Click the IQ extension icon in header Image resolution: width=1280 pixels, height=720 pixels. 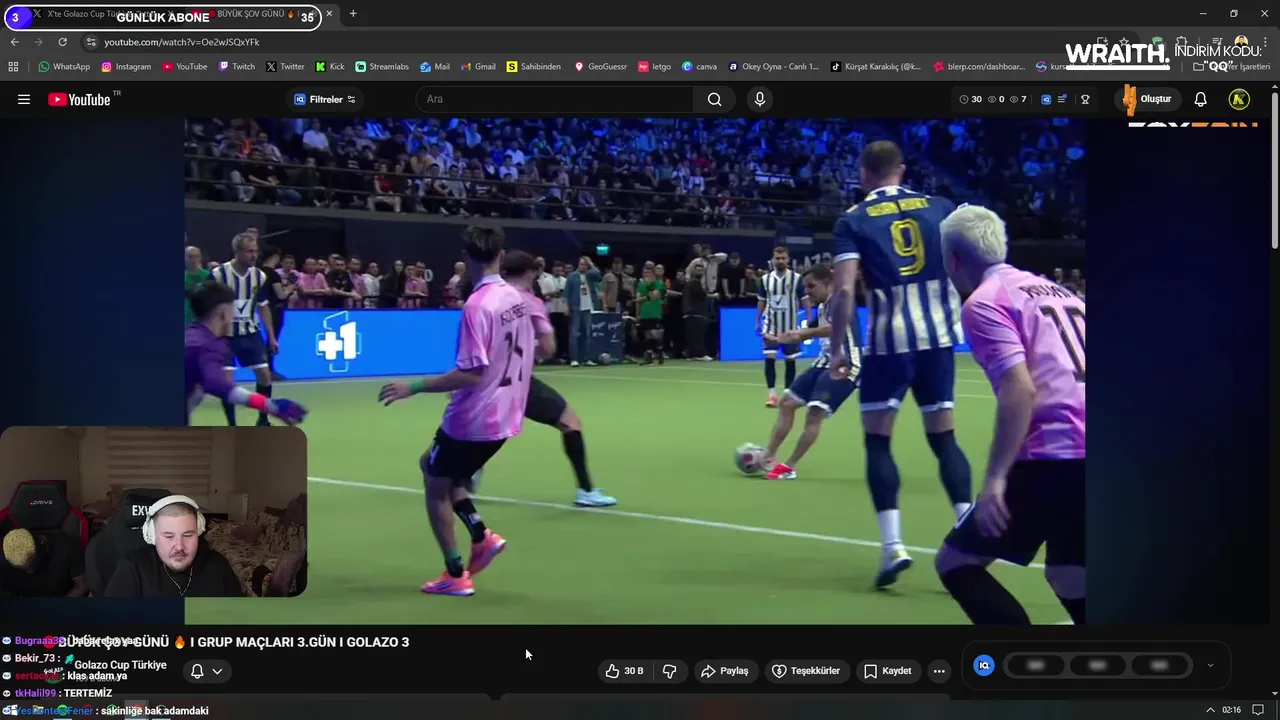click(1046, 99)
